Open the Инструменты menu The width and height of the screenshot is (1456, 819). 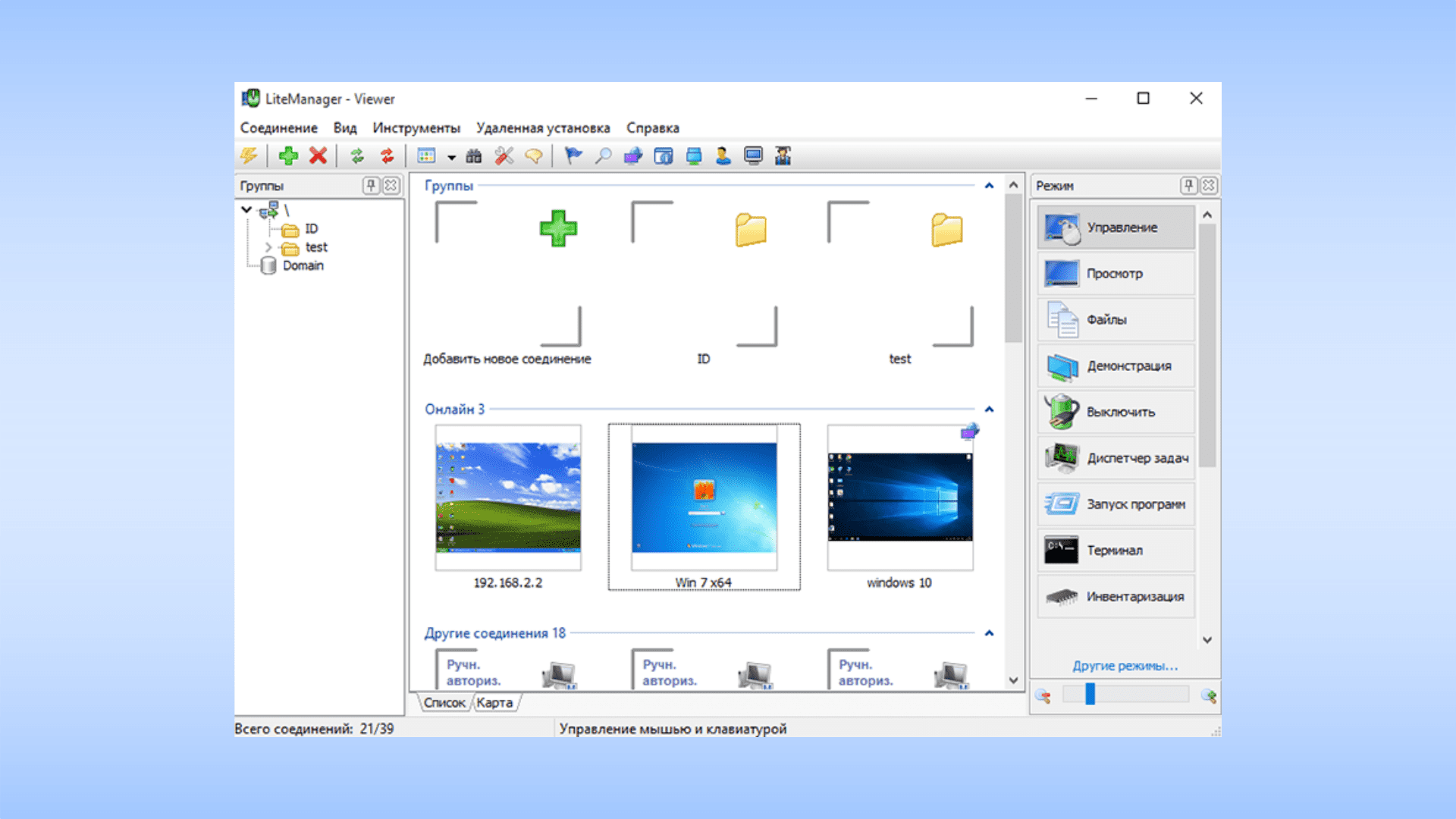point(416,128)
